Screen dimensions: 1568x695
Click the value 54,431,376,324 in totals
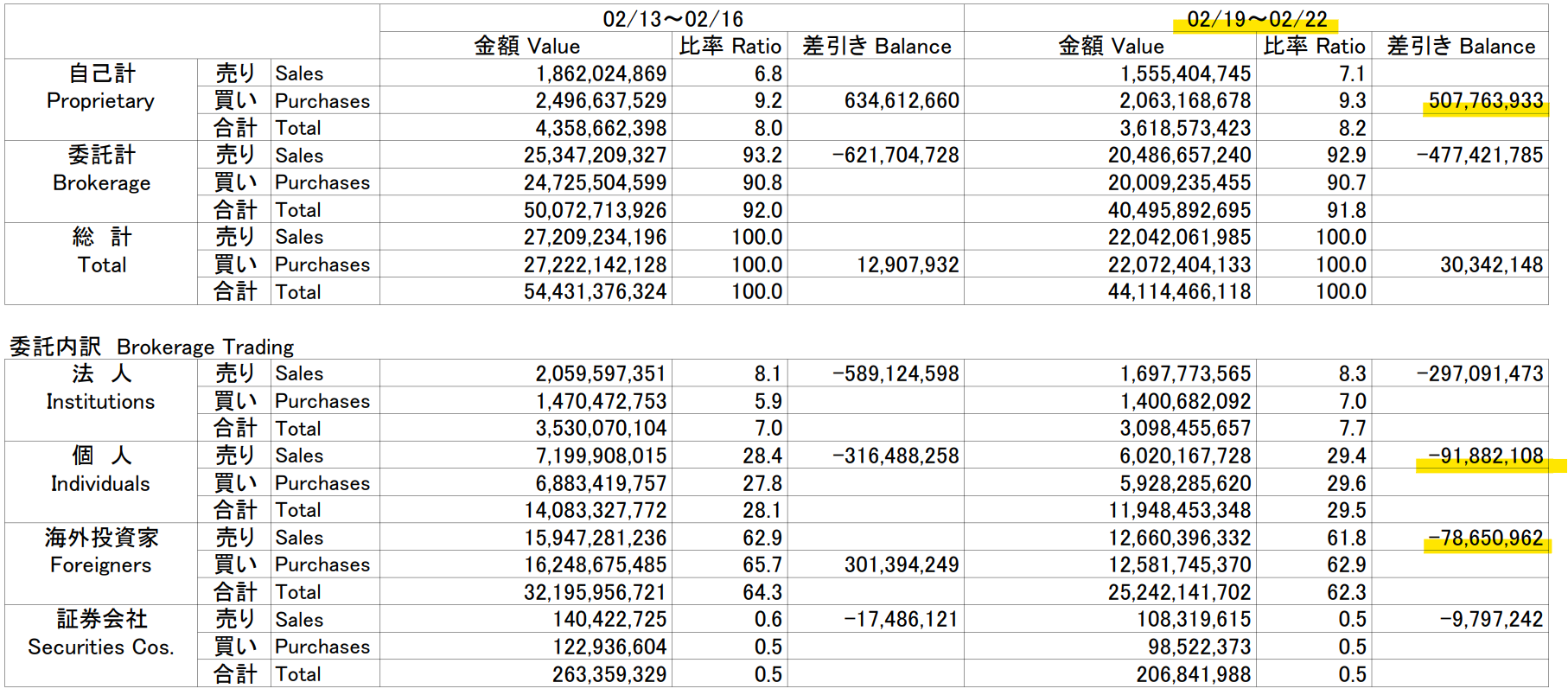595,292
